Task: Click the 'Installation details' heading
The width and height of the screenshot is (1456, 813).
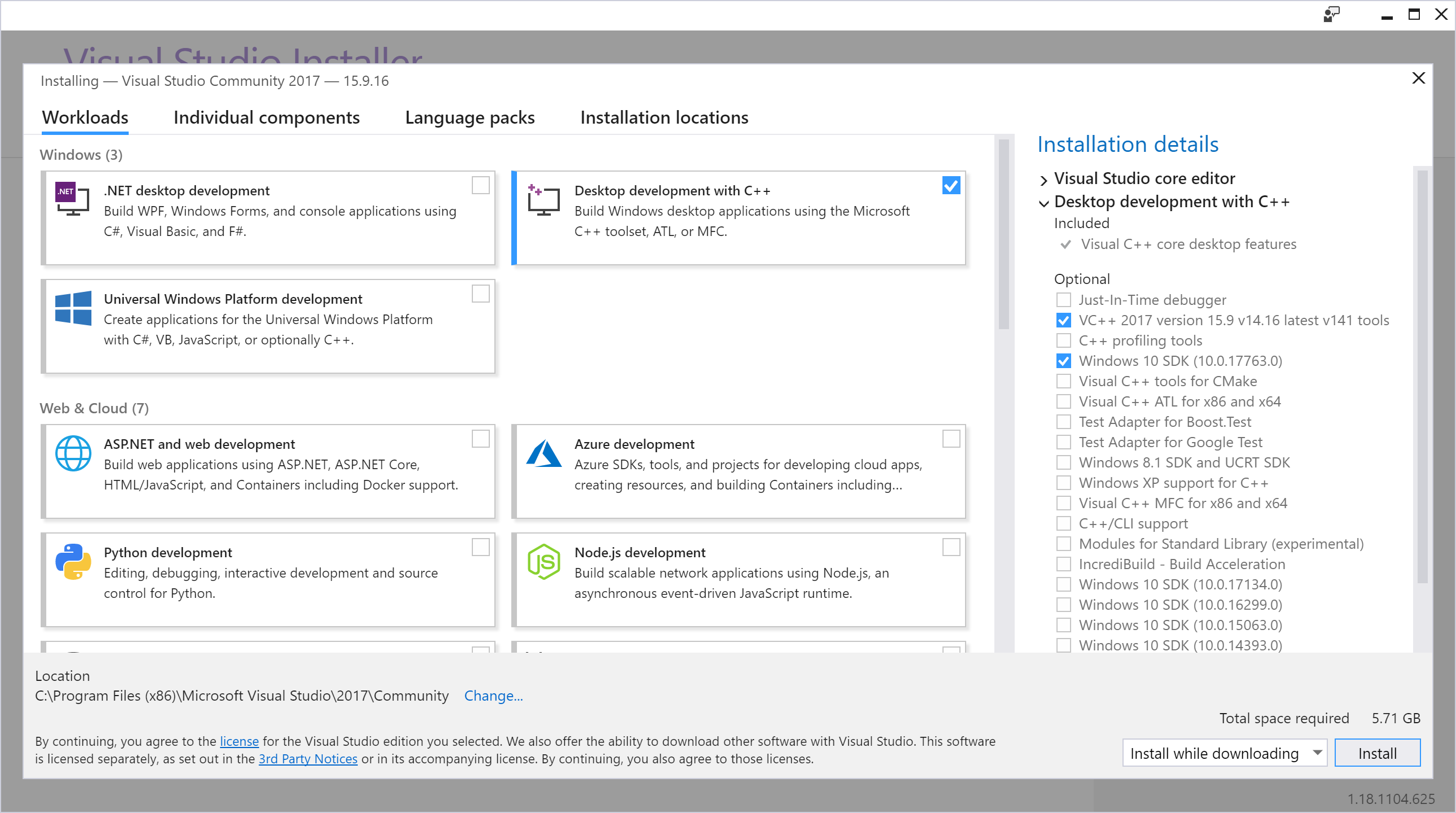Action: click(1128, 145)
